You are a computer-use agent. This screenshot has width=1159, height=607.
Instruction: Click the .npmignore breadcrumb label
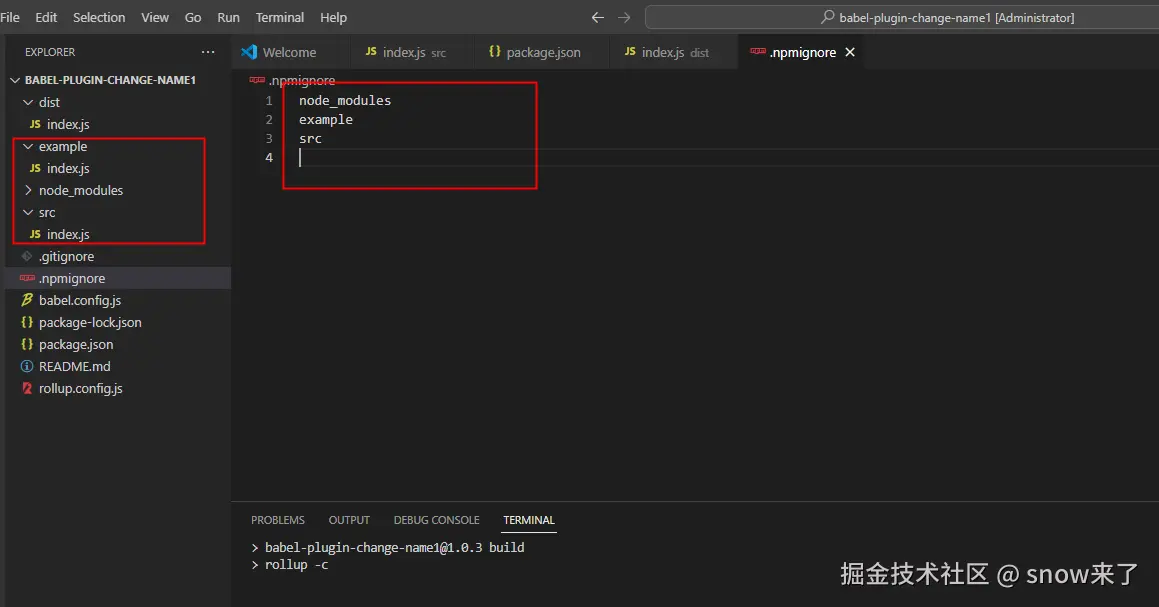tap(302, 80)
